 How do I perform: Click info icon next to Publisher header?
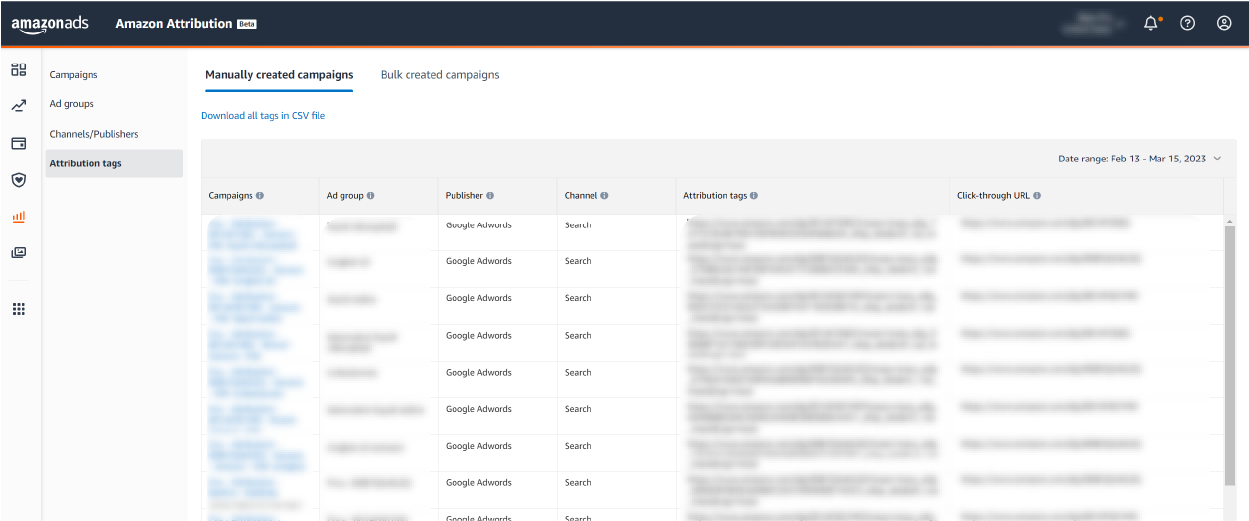pyautogui.click(x=490, y=196)
